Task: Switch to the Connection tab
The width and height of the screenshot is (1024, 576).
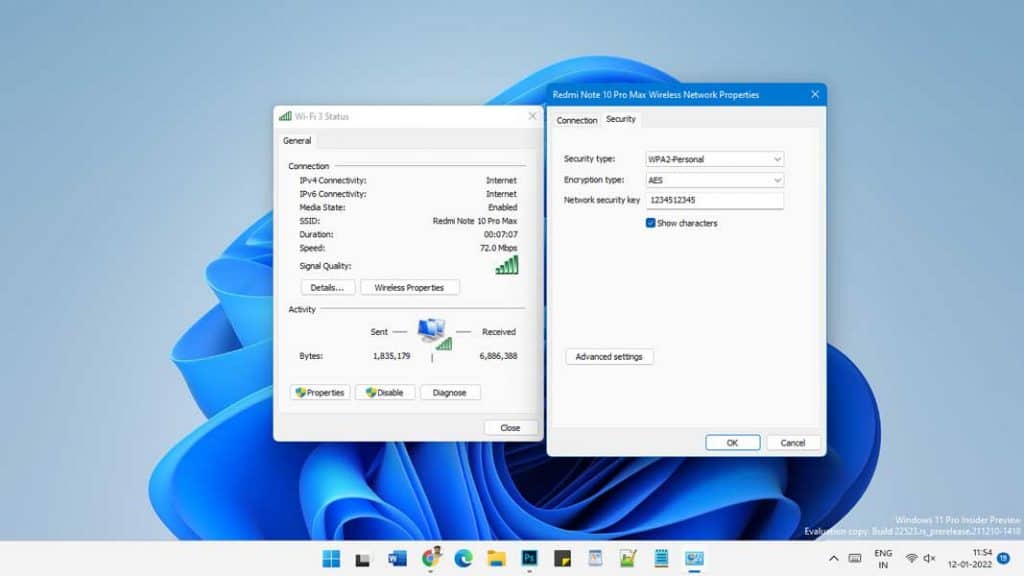Action: 576,120
